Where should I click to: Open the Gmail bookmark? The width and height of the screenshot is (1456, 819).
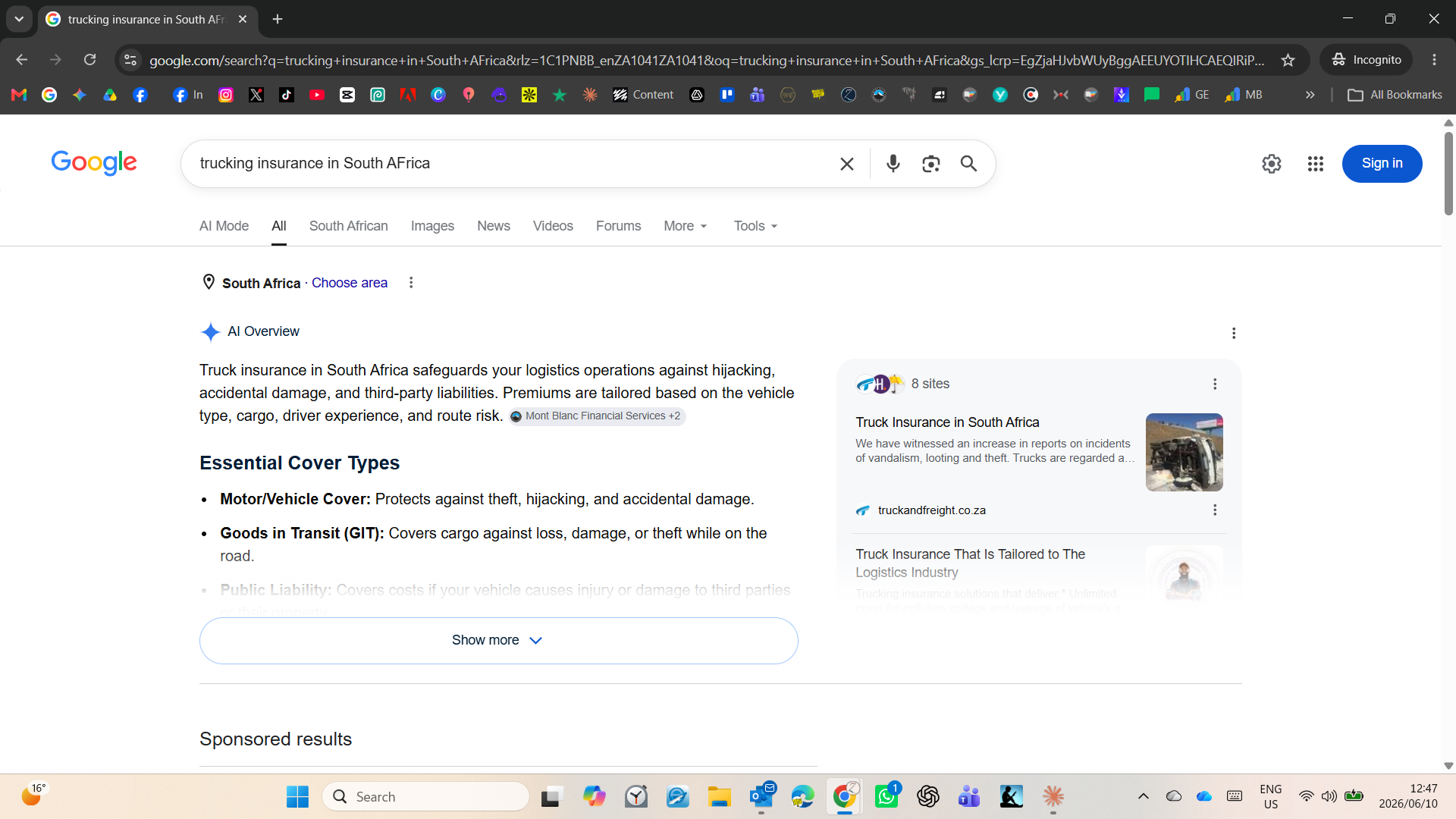19,95
